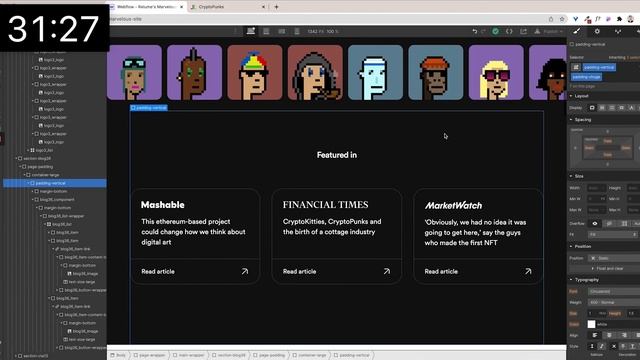Image resolution: width=640 pixels, height=360 pixels.
Task: Set font style to italic
Action: 601,346
